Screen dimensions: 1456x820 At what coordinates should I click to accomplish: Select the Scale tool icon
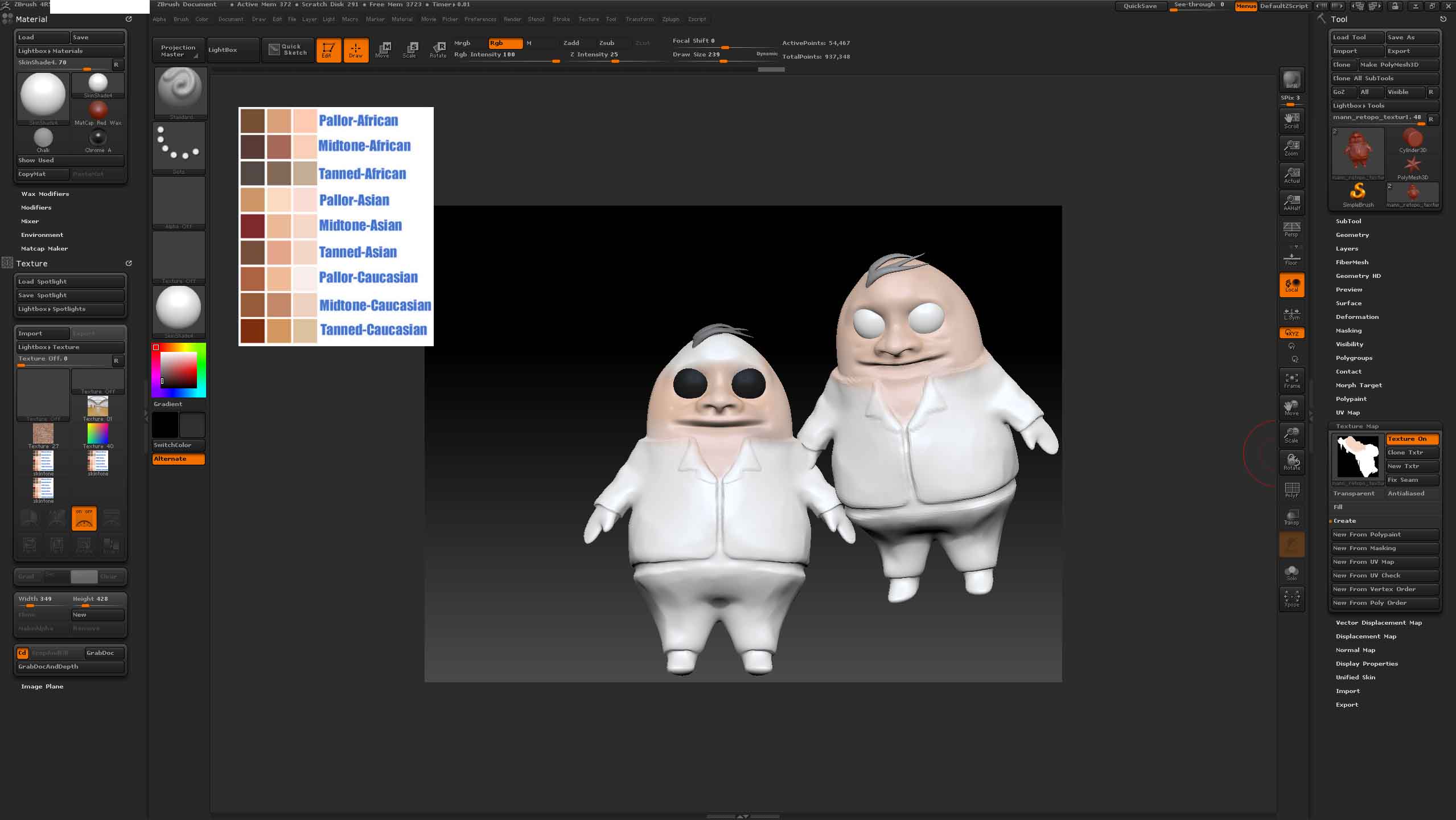410,48
